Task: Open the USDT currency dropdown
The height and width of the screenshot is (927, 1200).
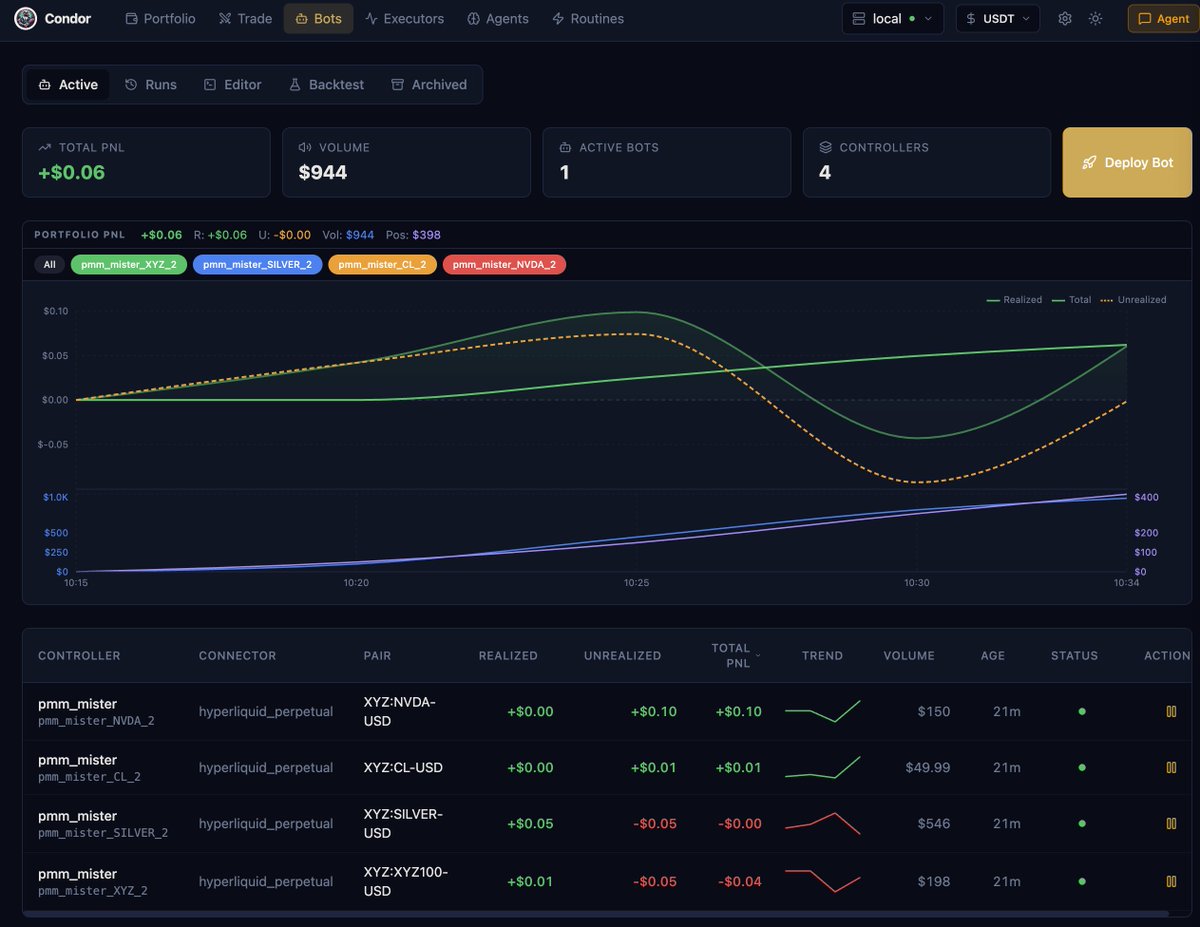Action: [998, 18]
